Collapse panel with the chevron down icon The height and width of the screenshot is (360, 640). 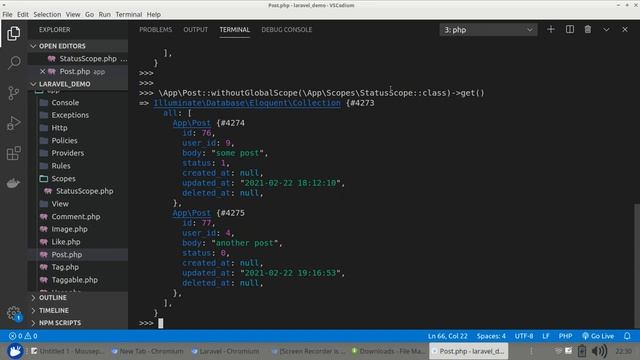[607, 29]
